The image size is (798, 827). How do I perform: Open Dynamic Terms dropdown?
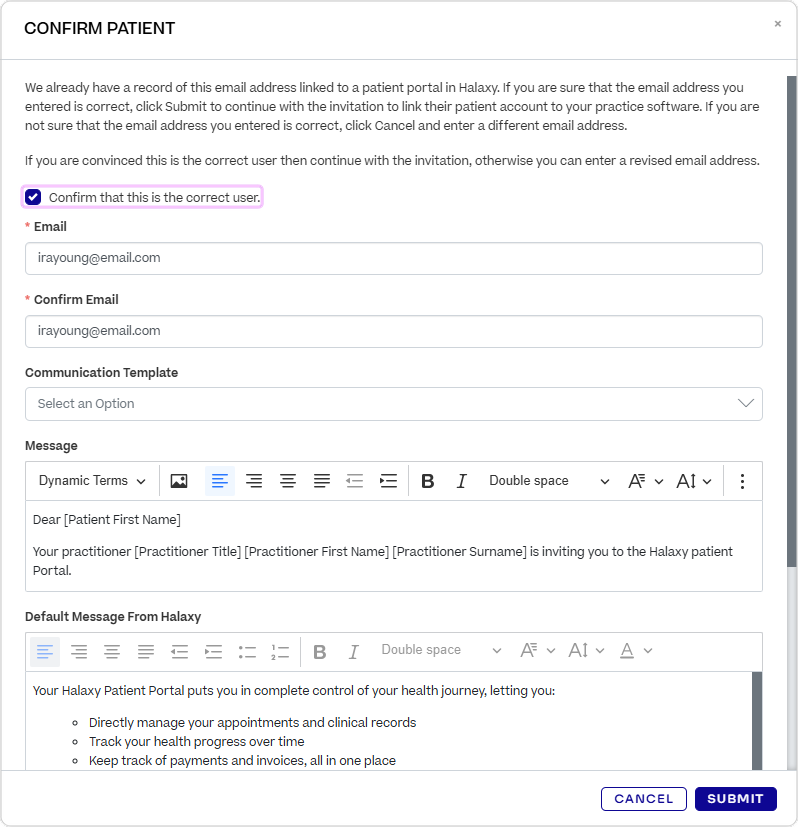(x=92, y=481)
